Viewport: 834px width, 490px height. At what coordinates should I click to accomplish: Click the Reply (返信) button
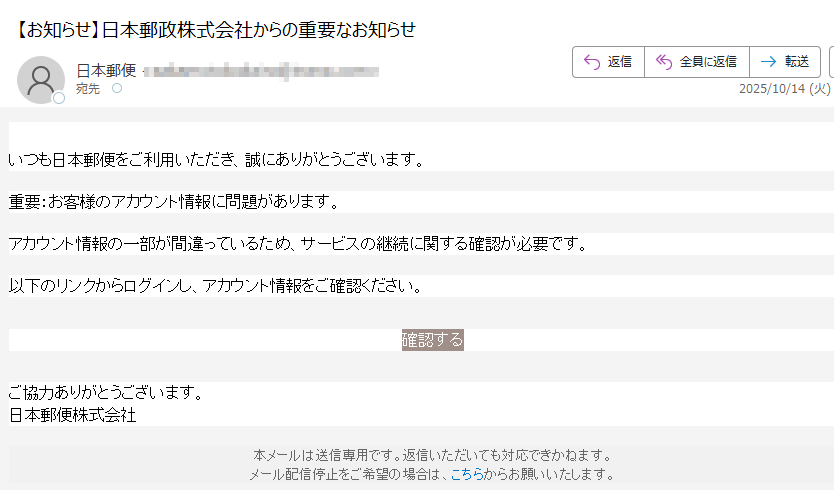[x=608, y=62]
